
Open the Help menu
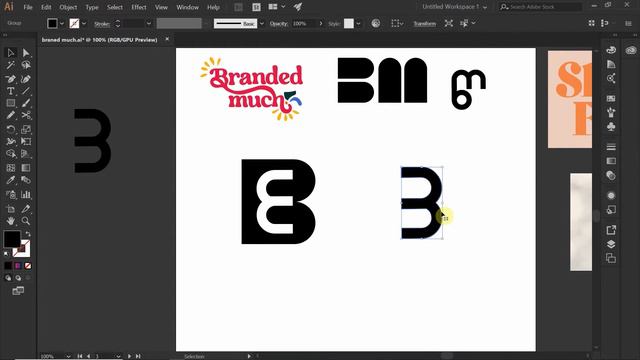tap(213, 7)
